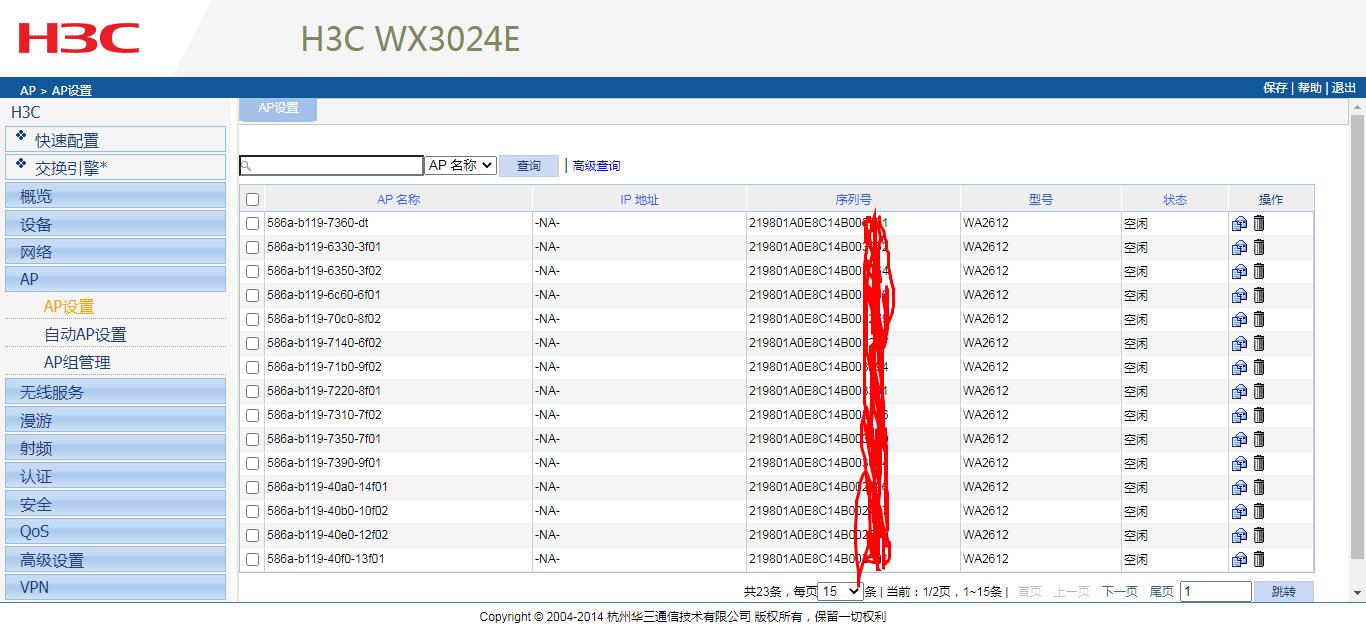1366x629 pixels.
Task: Open copy icon for AP 586a-b119-6350-3f02
Action: pyautogui.click(x=1239, y=272)
